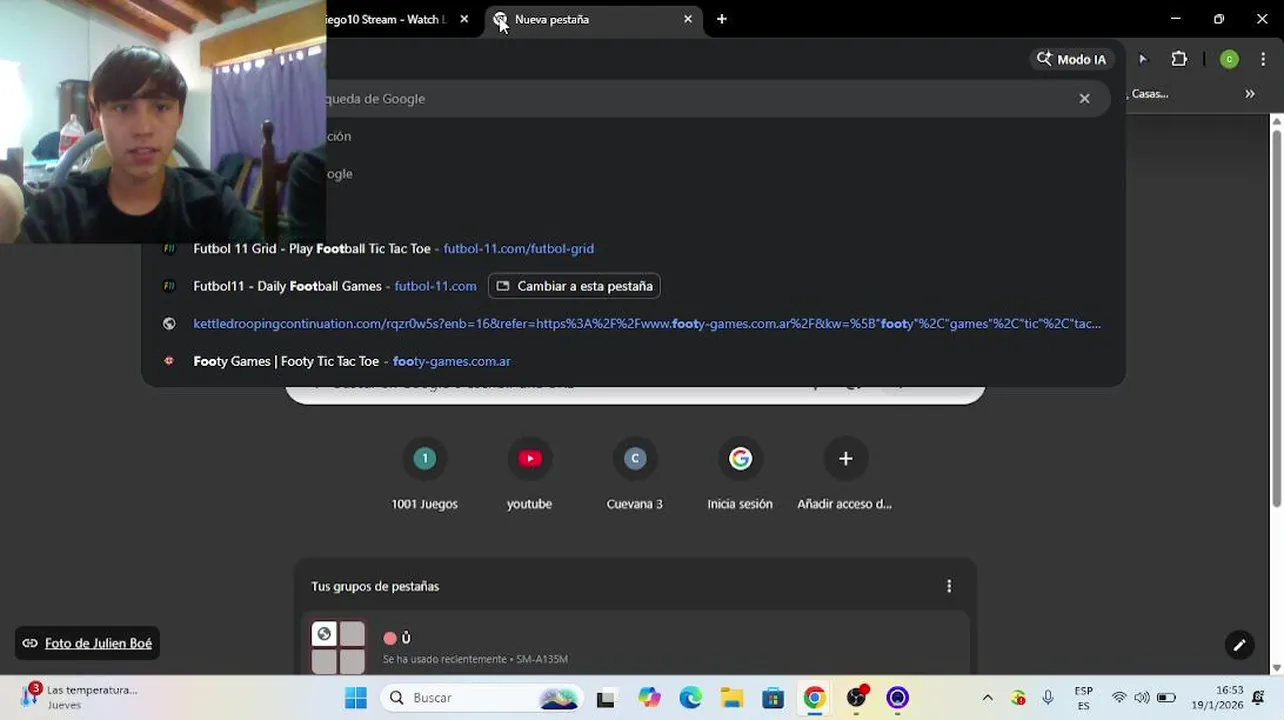Open Task View in the taskbar
Image resolution: width=1284 pixels, height=720 pixels.
pos(605,698)
